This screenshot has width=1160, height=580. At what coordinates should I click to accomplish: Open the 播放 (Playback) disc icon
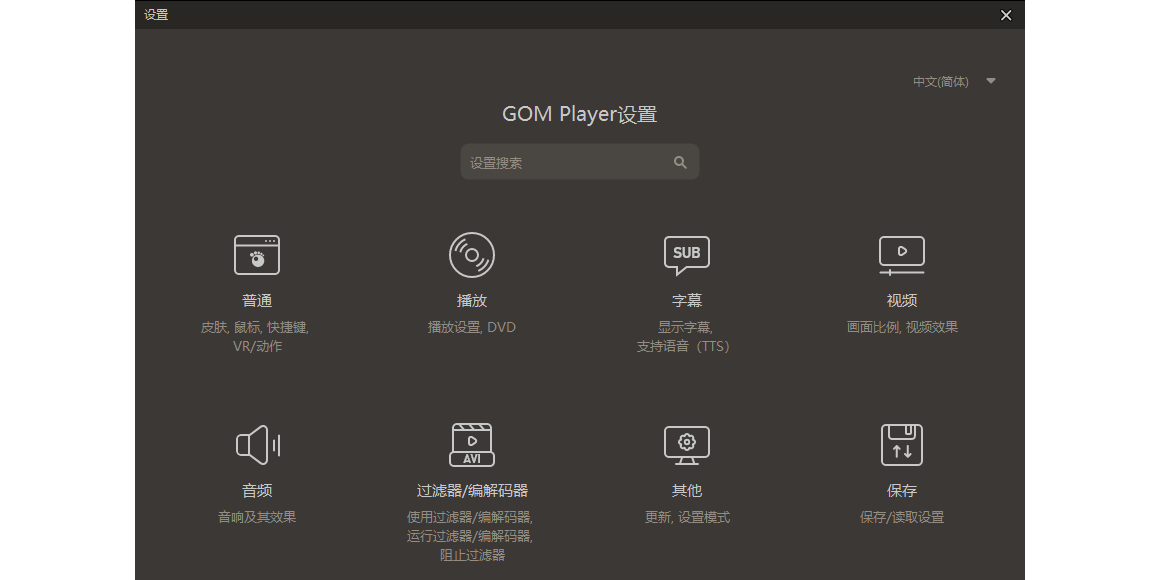pos(472,254)
